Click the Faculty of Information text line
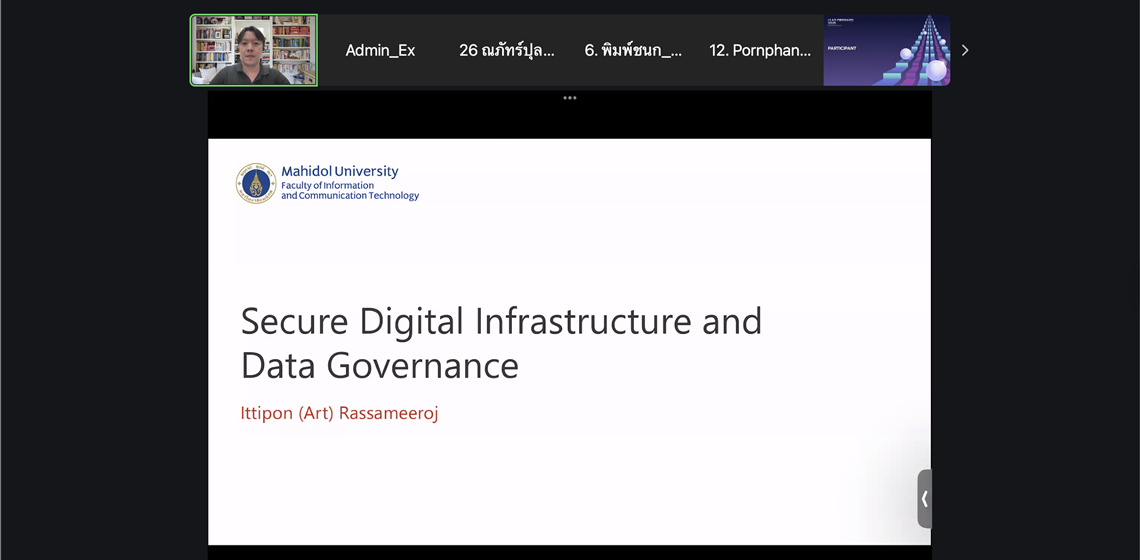1140x560 pixels. [x=327, y=185]
